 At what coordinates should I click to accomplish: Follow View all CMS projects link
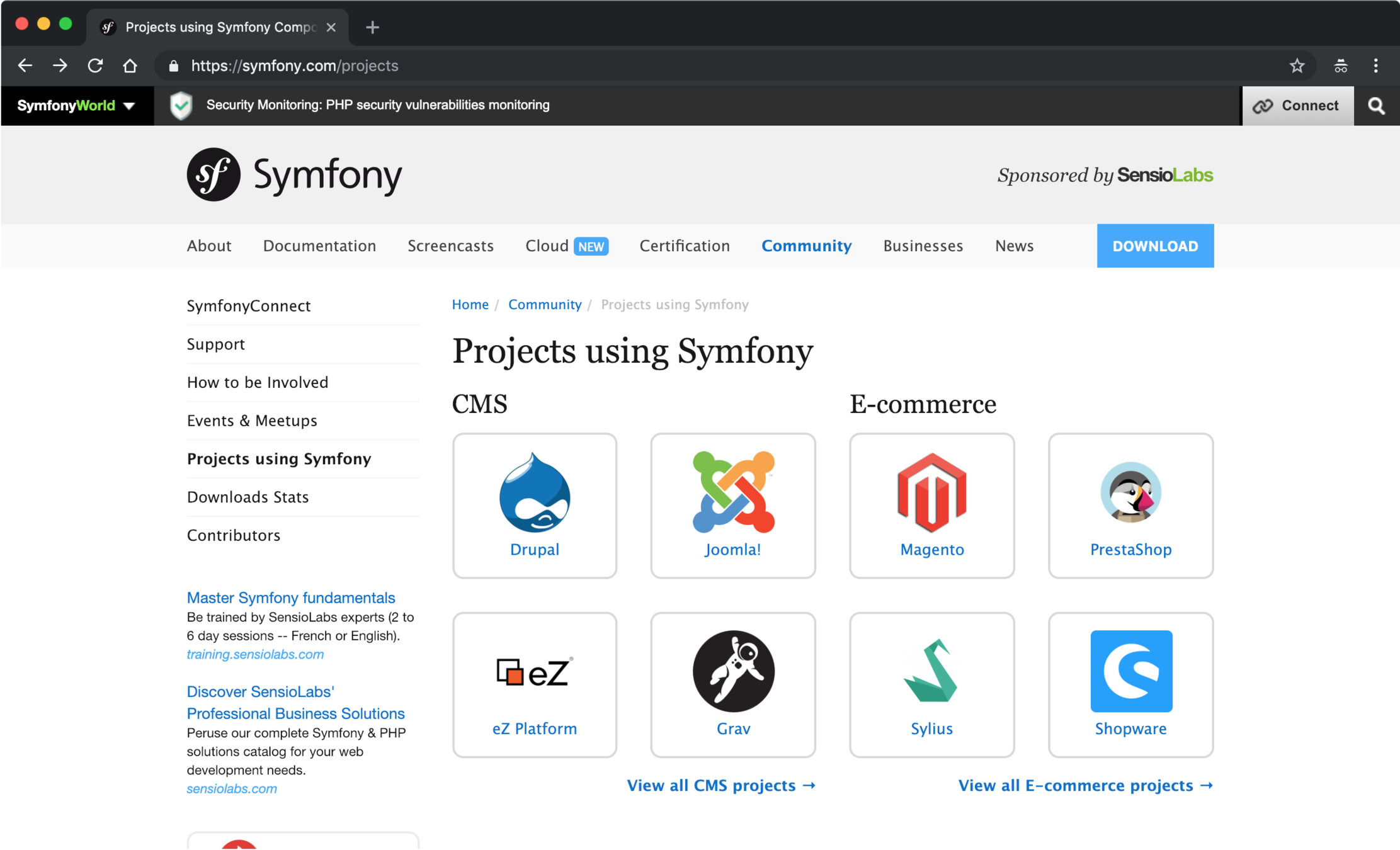[x=721, y=785]
